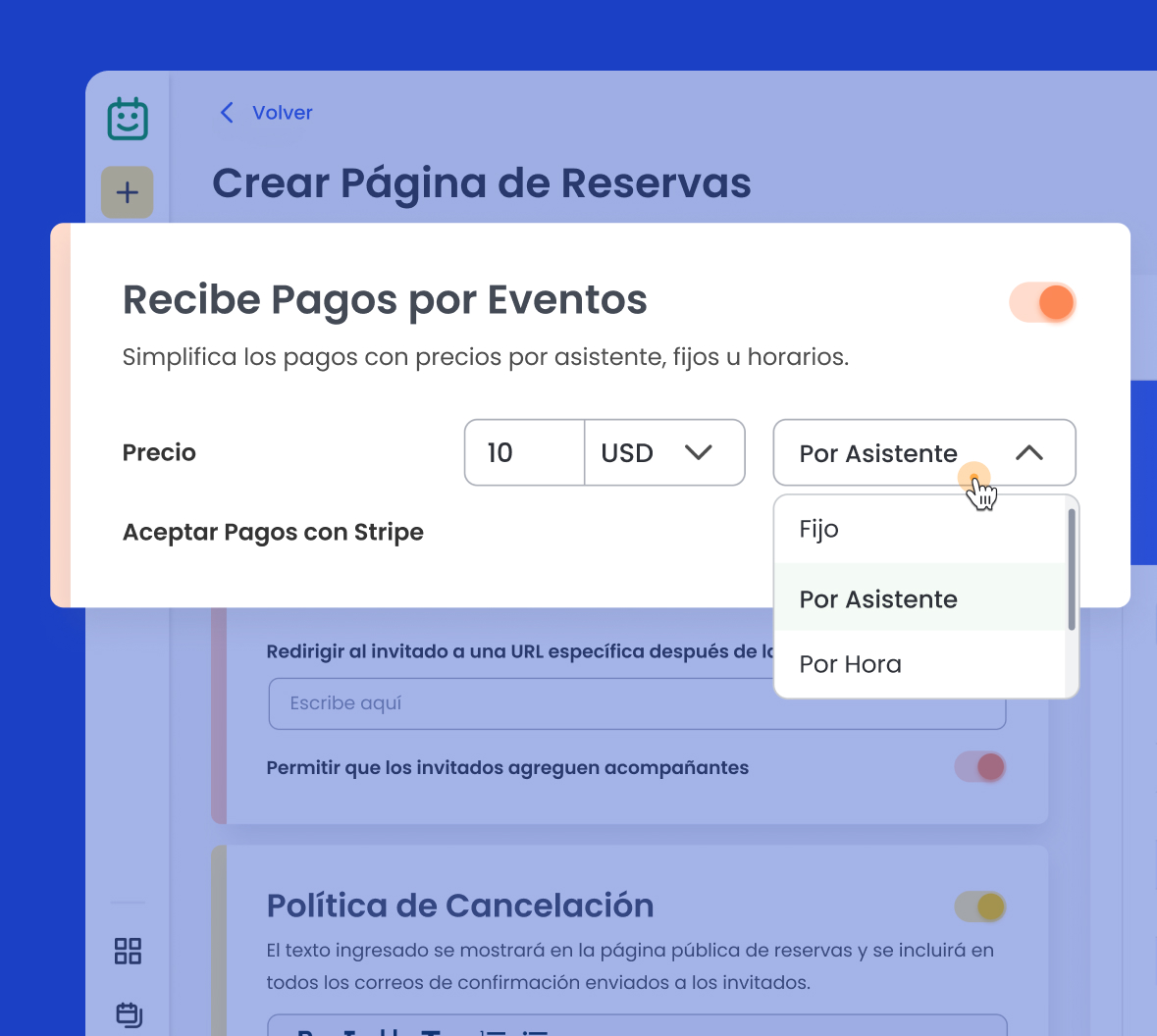Turn off the Política de Cancelación switch

[980, 906]
